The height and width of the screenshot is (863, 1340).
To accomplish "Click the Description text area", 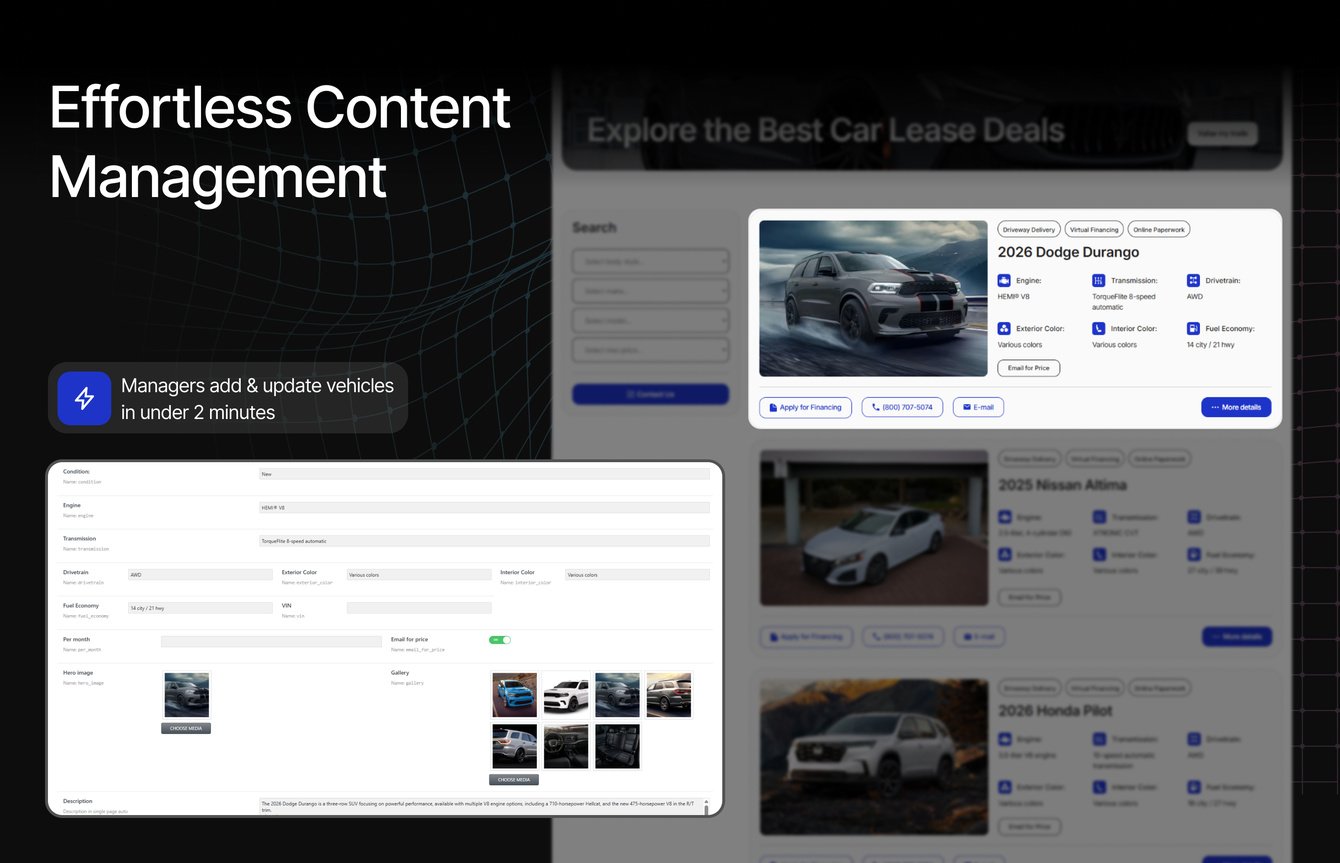I will (x=484, y=806).
